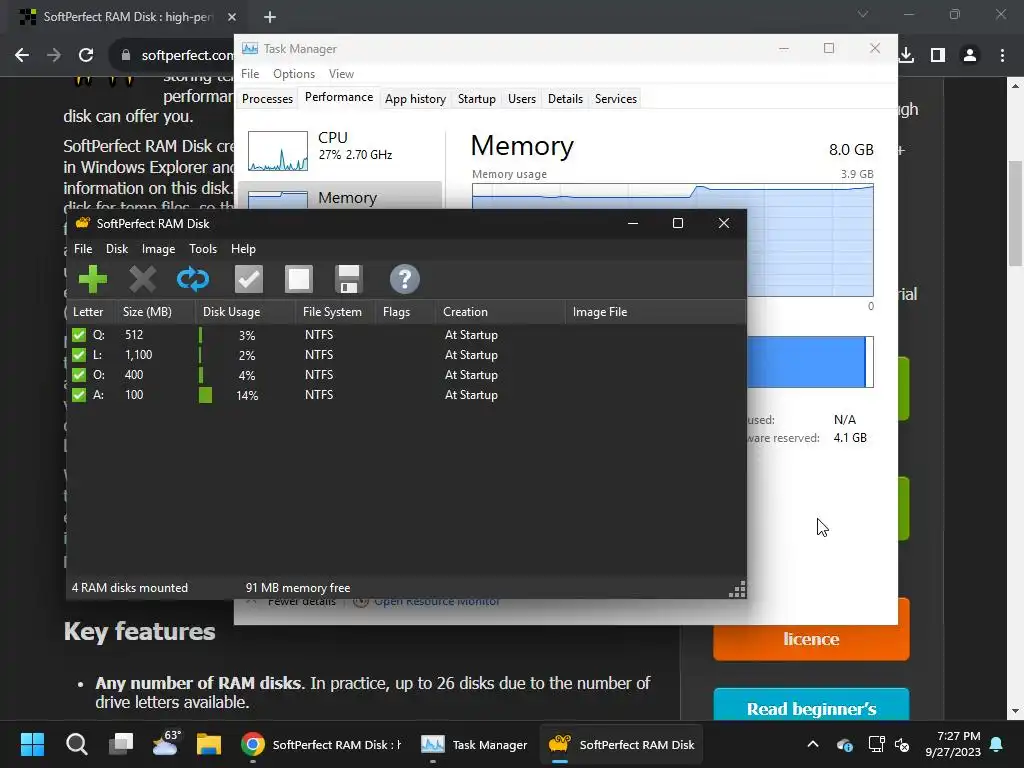Image resolution: width=1024 pixels, height=768 pixels.
Task: Uncheck the Q: disk checkbox
Action: [x=79, y=335]
